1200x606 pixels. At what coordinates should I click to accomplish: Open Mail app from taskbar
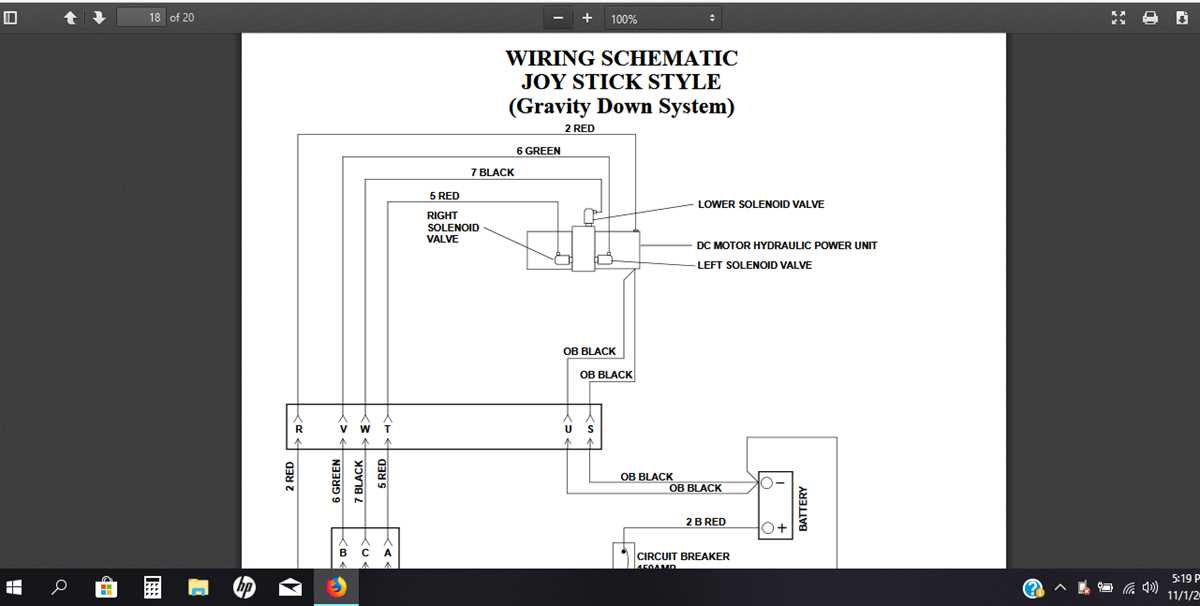tap(290, 587)
